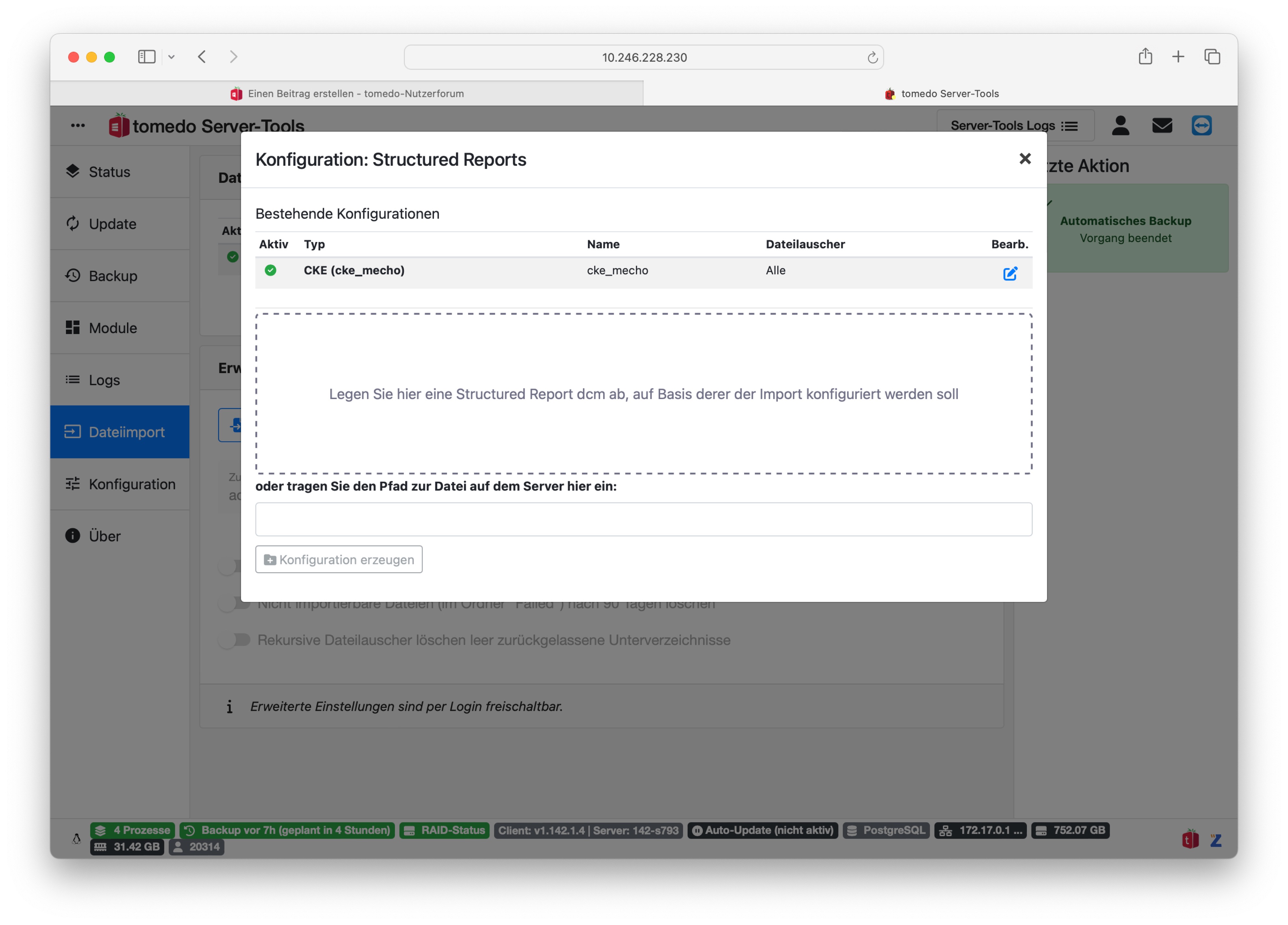The height and width of the screenshot is (925, 1288).
Task: Click the Alle Dateilauscher cell
Action: click(x=775, y=270)
